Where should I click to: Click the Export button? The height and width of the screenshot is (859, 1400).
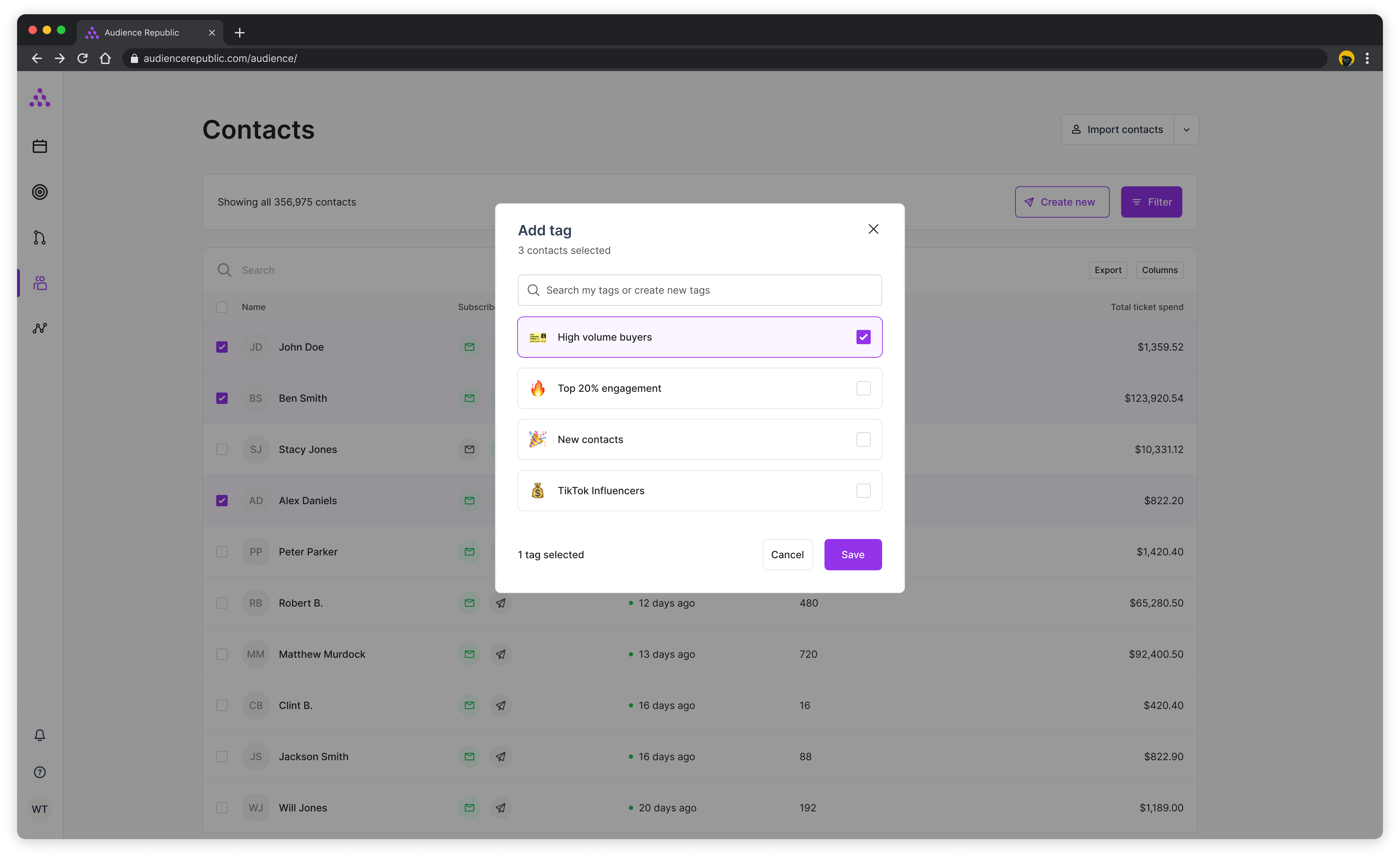pyautogui.click(x=1108, y=270)
